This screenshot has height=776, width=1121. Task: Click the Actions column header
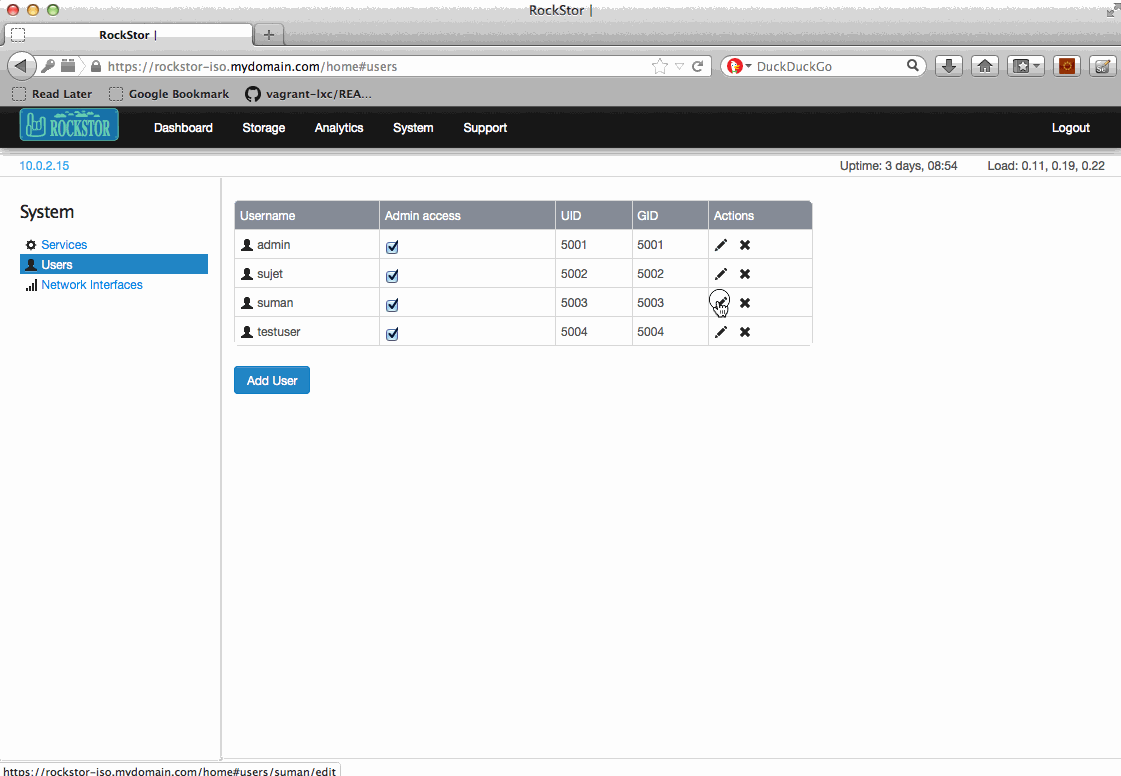pos(760,215)
